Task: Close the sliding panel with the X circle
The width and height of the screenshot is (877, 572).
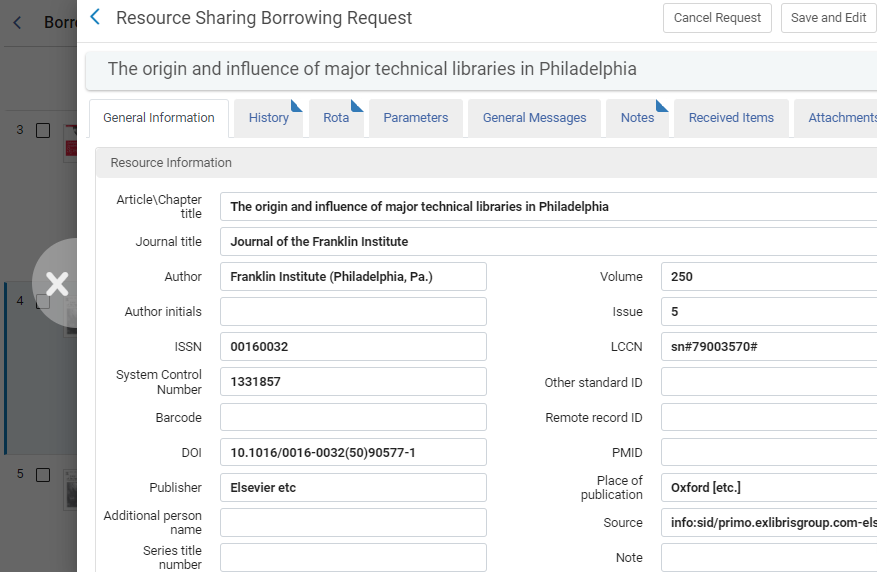Action: coord(57,284)
